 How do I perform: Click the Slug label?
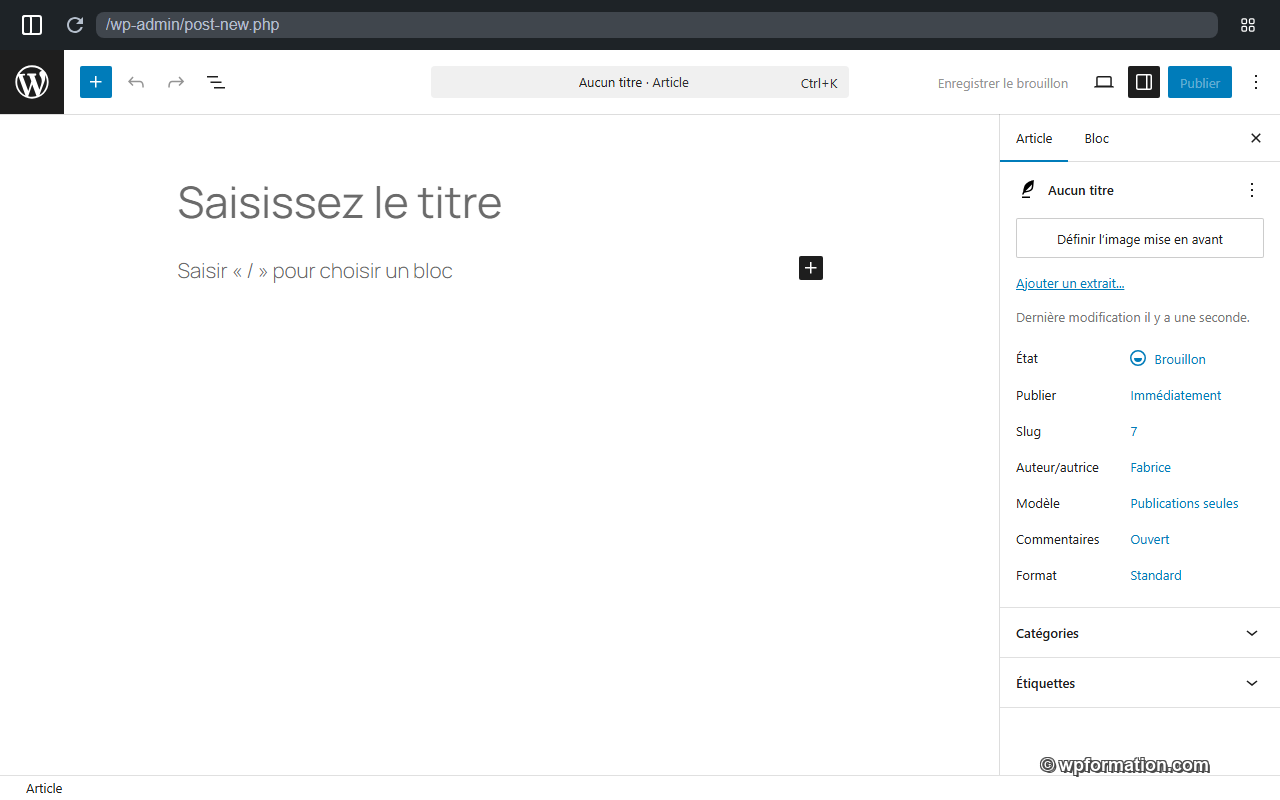tap(1028, 431)
